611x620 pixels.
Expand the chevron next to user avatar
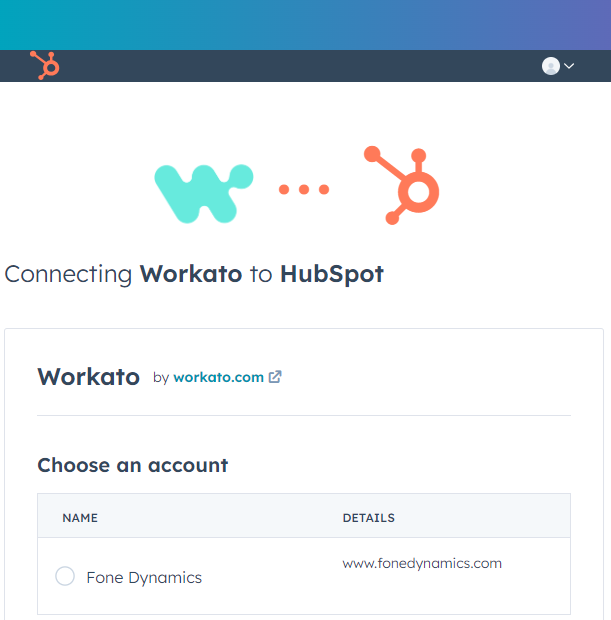[569, 66]
